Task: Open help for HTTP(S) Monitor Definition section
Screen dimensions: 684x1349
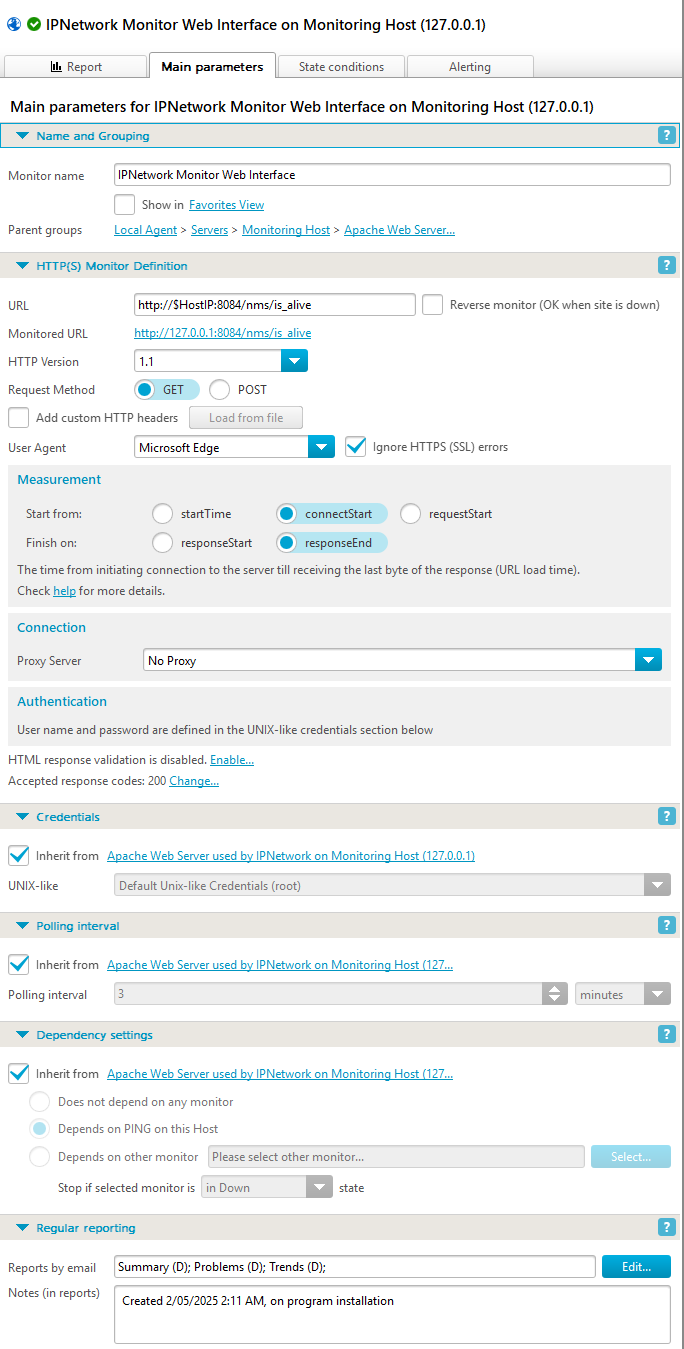Action: point(667,265)
